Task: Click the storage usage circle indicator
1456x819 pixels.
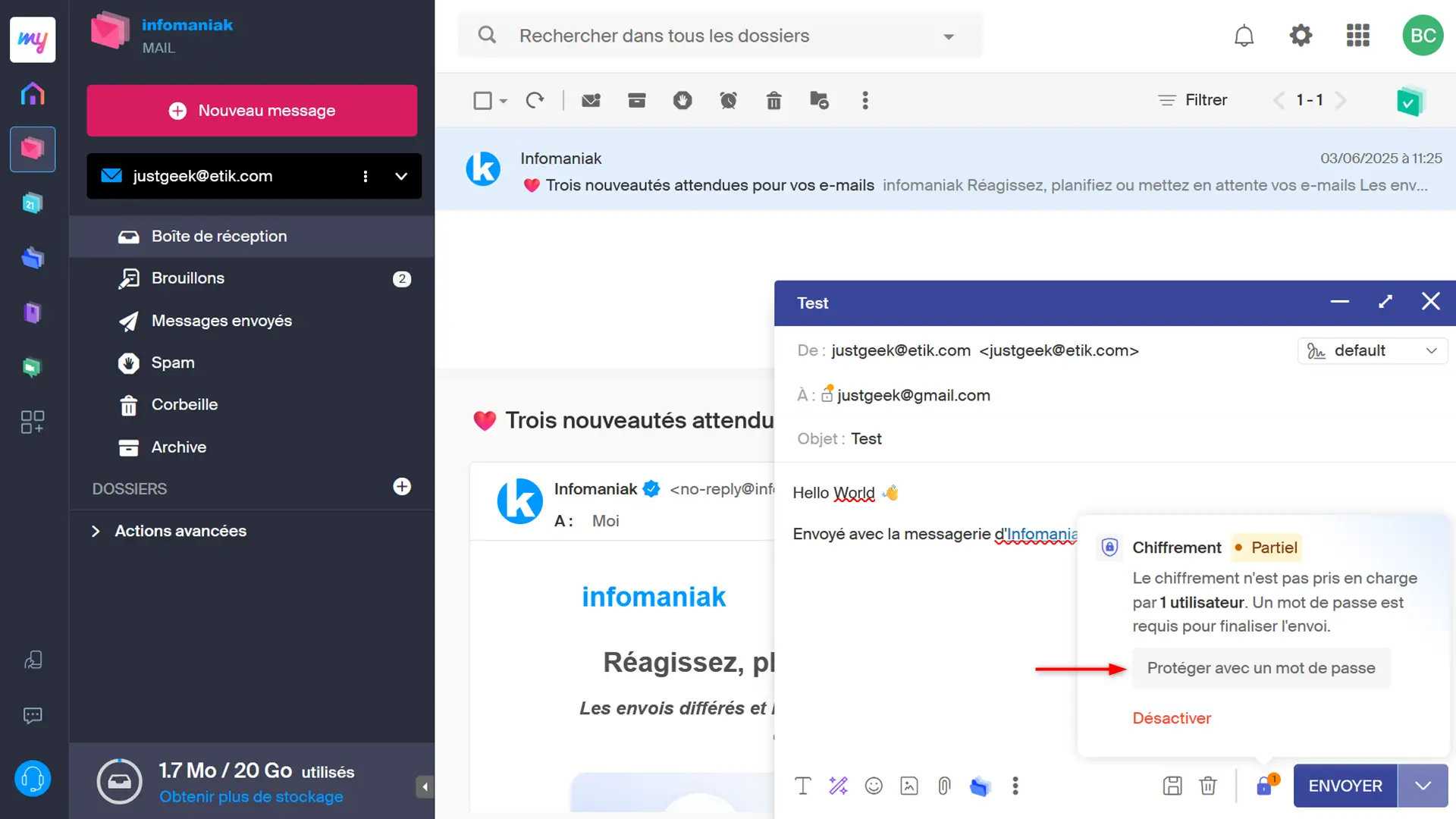Action: (119, 781)
